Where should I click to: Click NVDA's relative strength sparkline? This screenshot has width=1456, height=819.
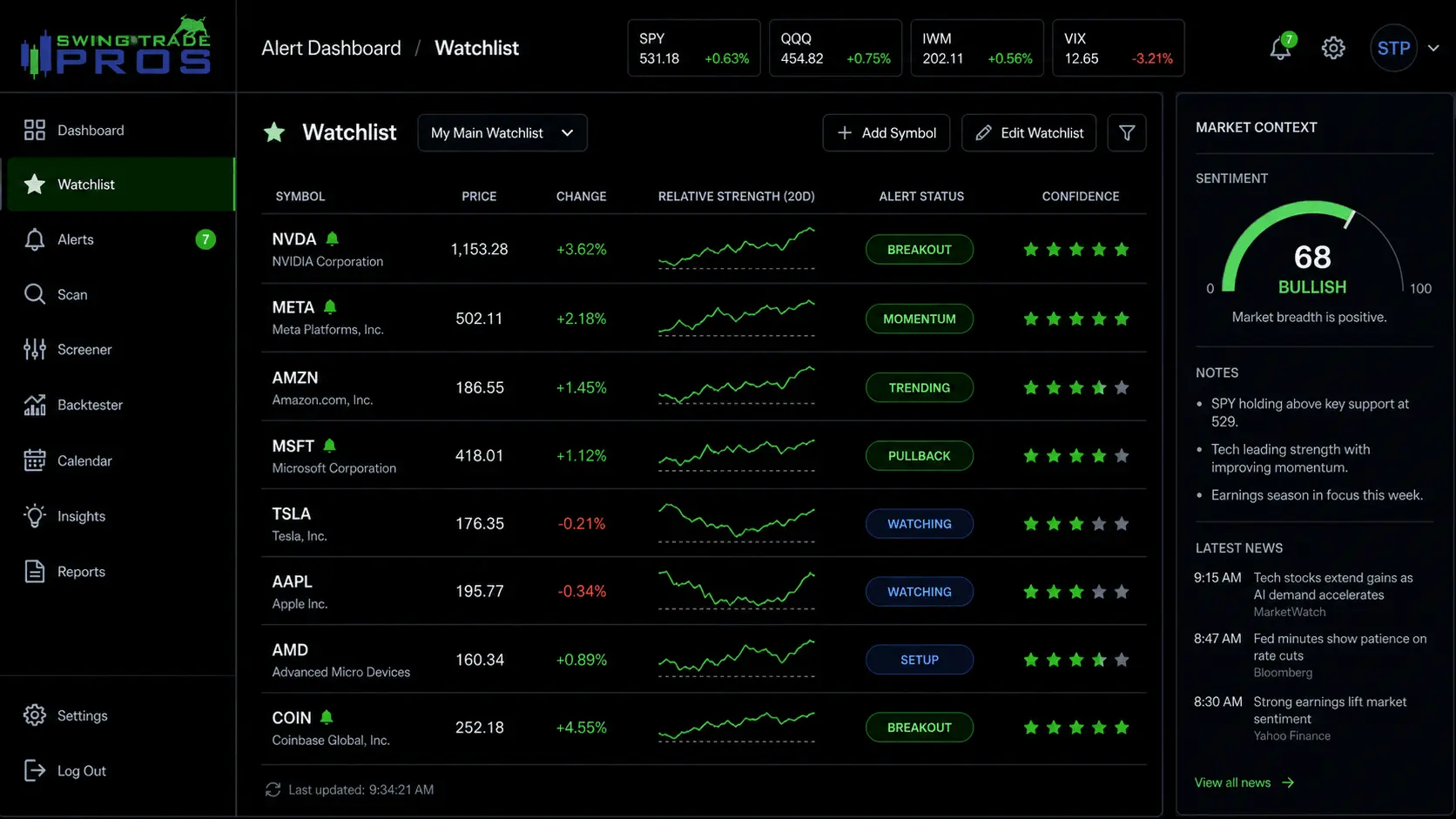coord(737,248)
